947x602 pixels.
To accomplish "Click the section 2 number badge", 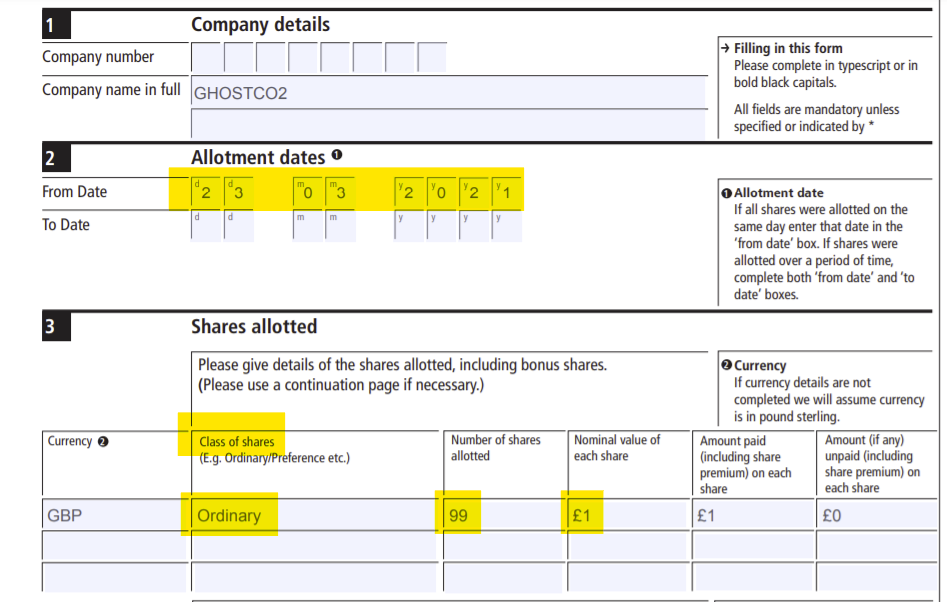I will tap(52, 158).
